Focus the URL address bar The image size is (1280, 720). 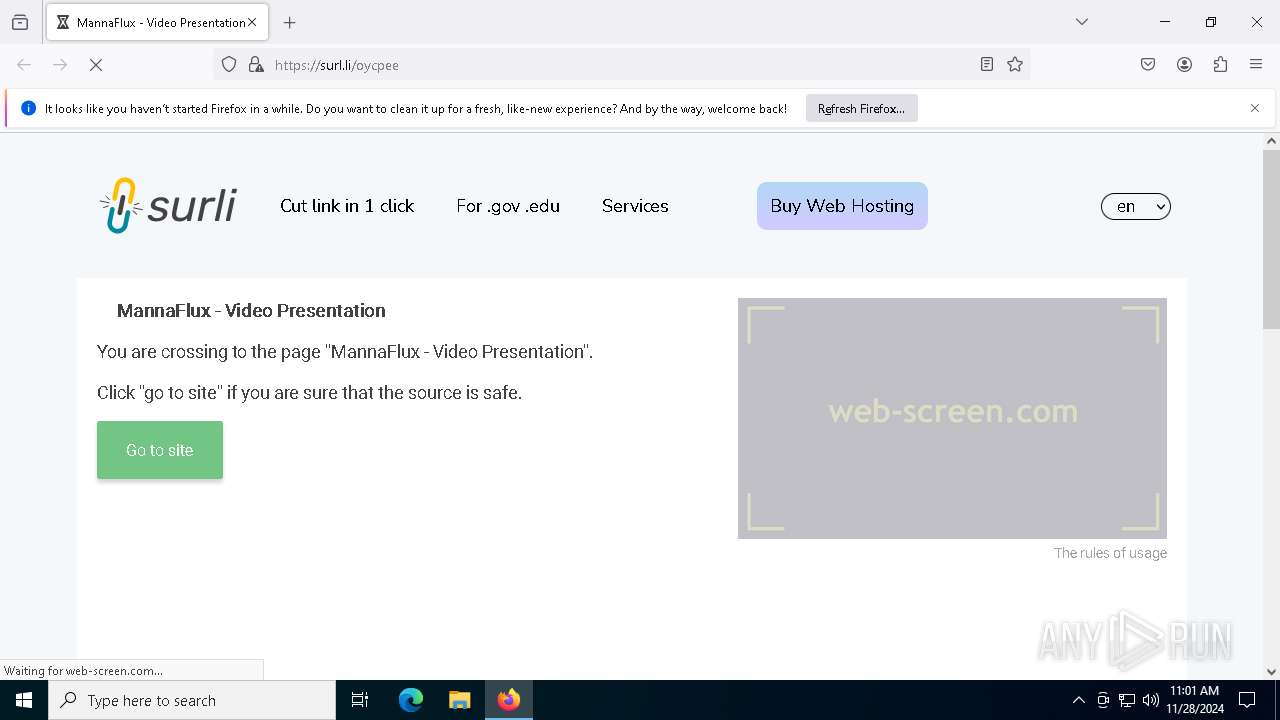pos(620,65)
